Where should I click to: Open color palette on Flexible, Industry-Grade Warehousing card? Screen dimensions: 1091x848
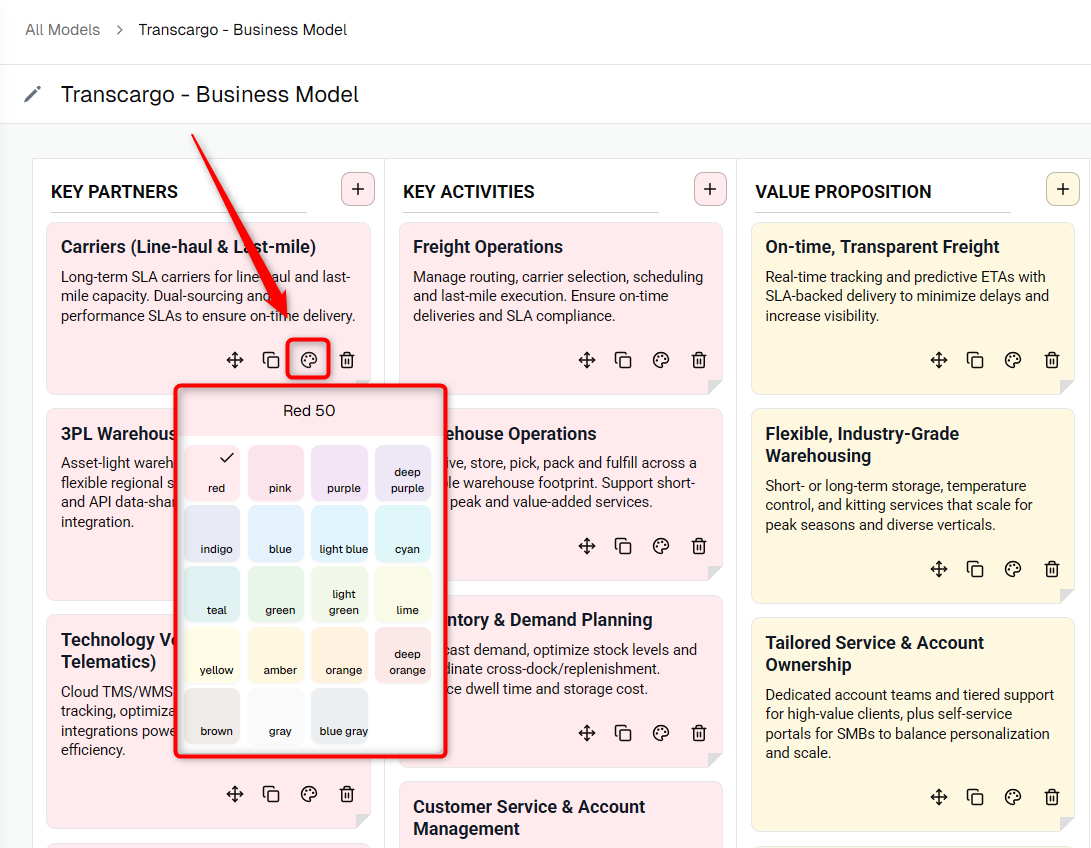click(1012, 569)
